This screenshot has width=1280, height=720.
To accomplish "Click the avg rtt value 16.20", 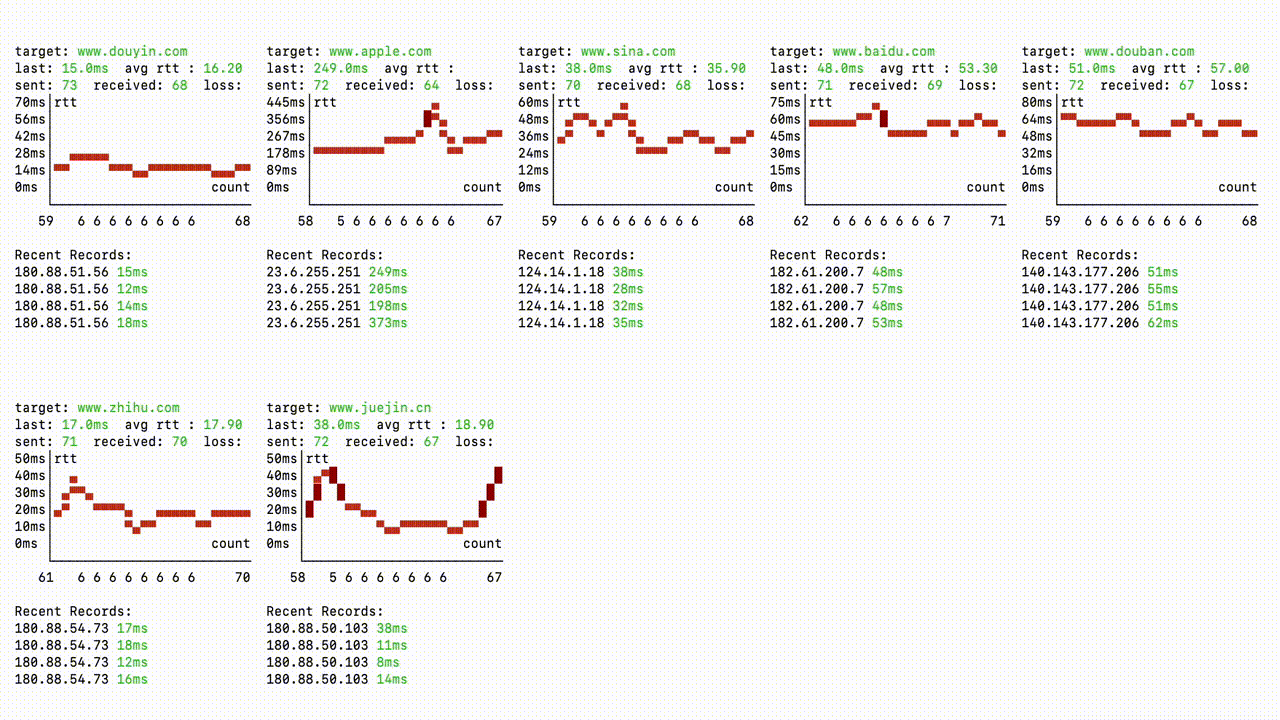I will click(x=222, y=68).
